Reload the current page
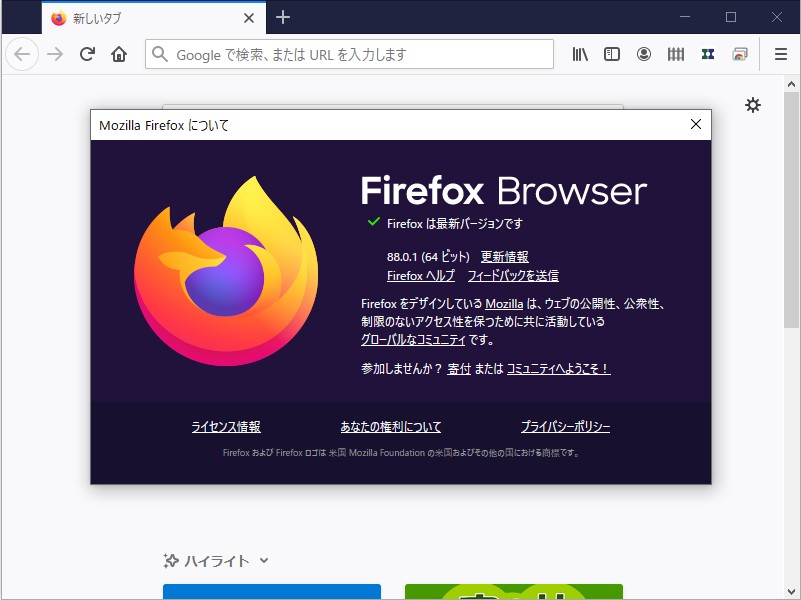The image size is (801, 600). 86,54
